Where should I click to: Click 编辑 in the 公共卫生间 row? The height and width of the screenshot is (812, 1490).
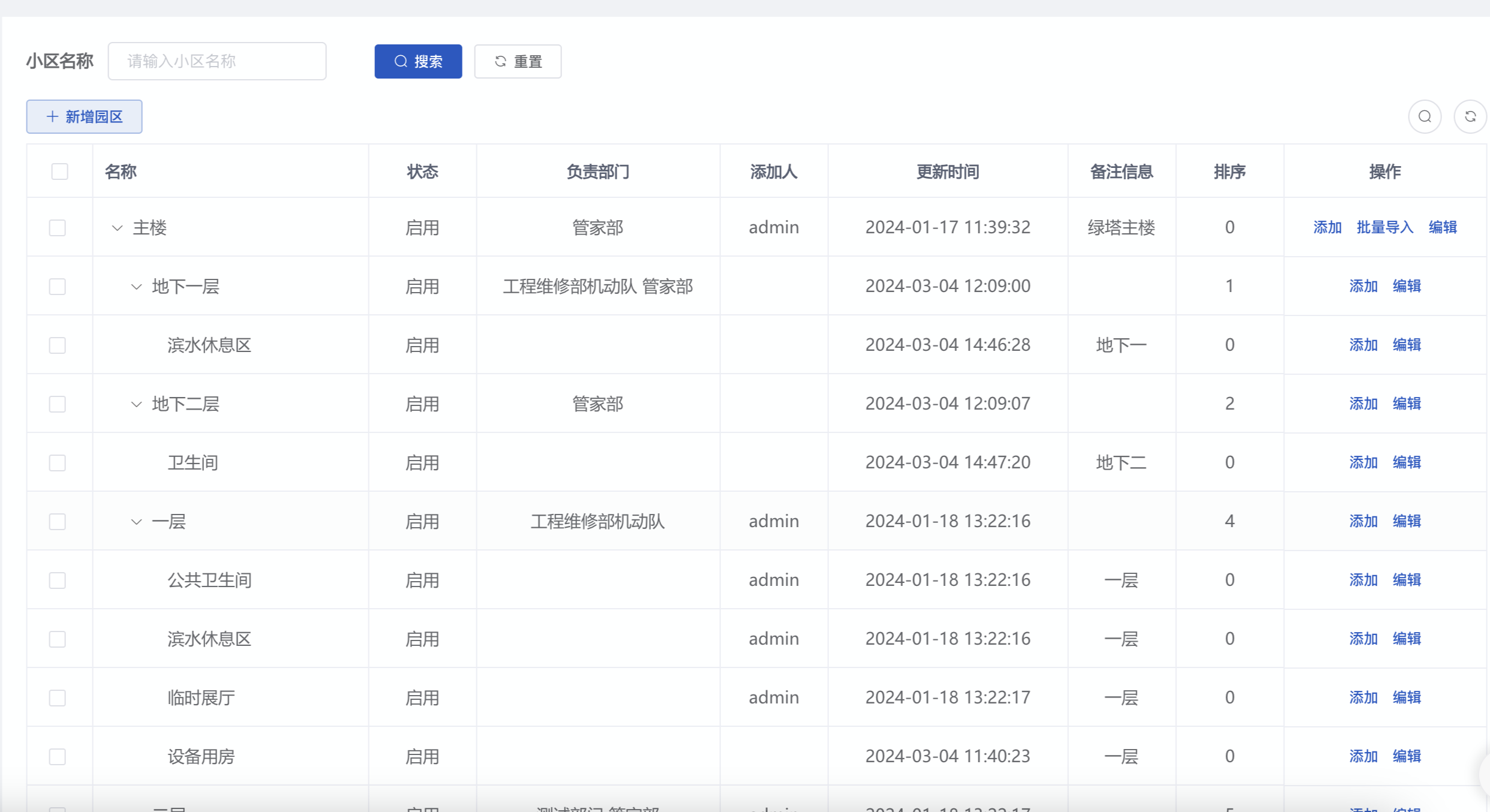coord(1407,580)
